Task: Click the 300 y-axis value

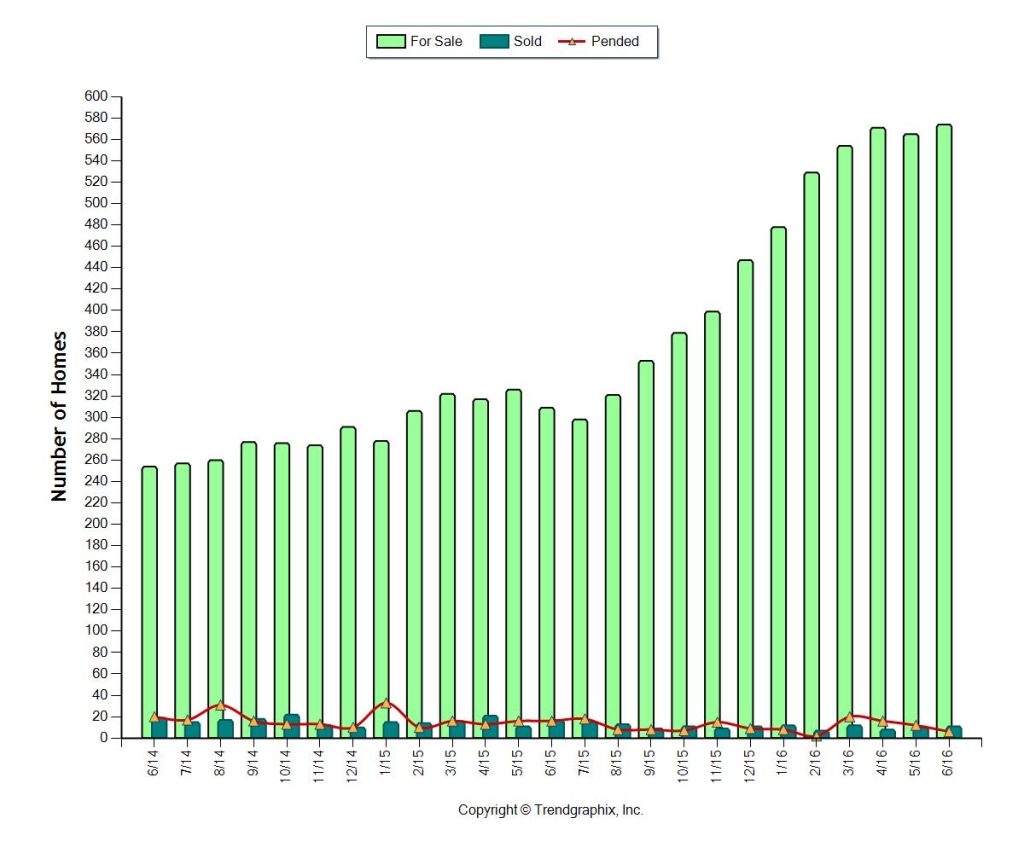Action: (x=95, y=417)
